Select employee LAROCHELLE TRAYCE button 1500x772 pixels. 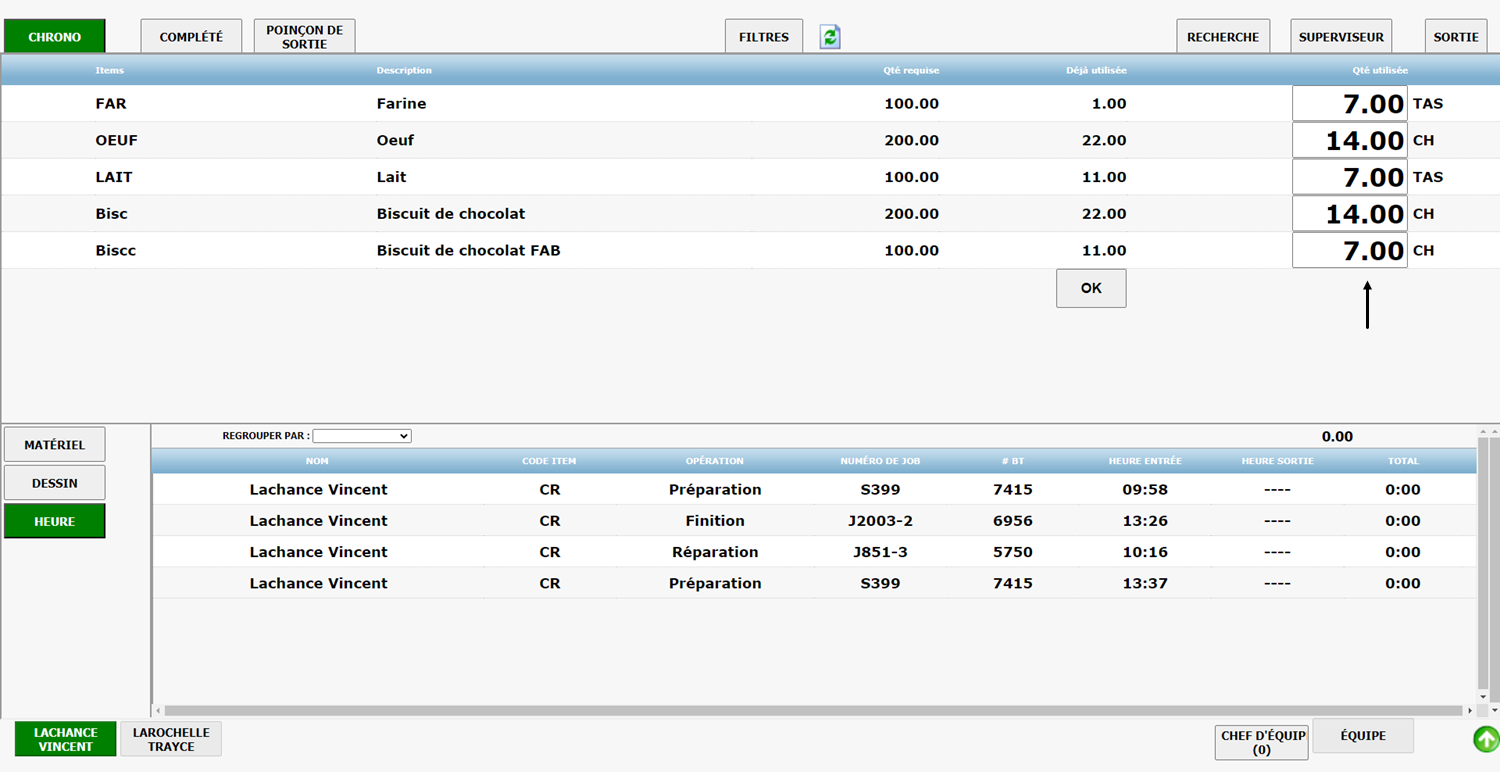point(171,739)
